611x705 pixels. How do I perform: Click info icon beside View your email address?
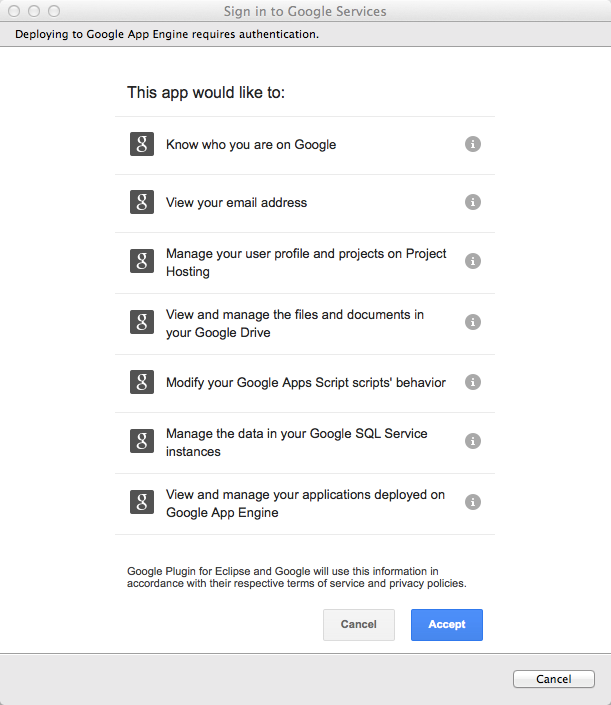click(x=473, y=202)
